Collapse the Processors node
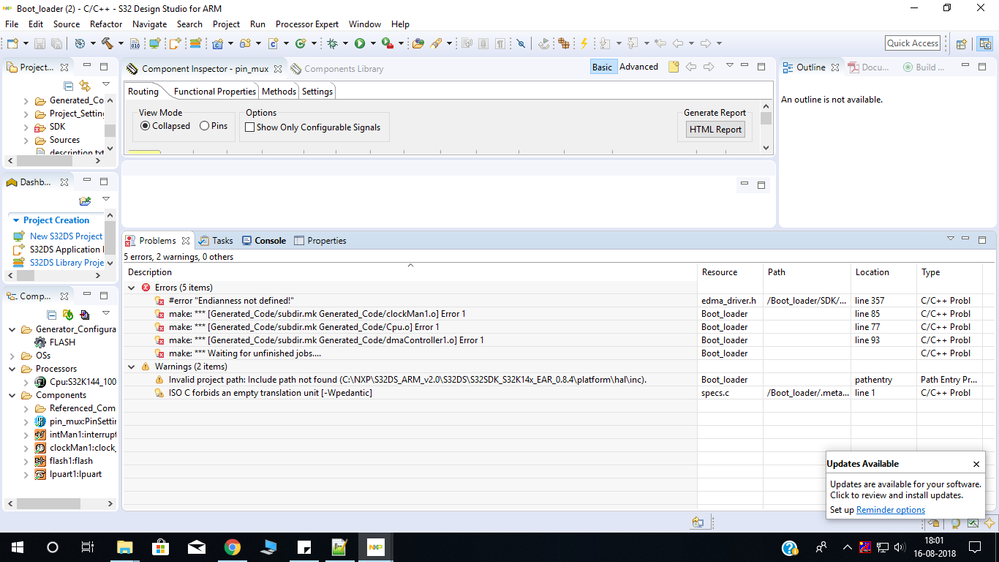The height and width of the screenshot is (562, 999). (x=12, y=369)
